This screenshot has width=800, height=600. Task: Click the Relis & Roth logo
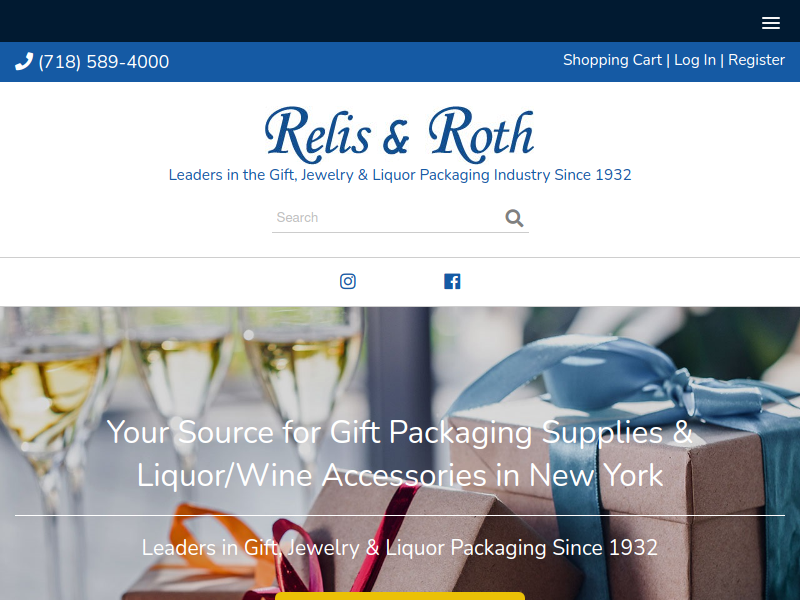399,135
